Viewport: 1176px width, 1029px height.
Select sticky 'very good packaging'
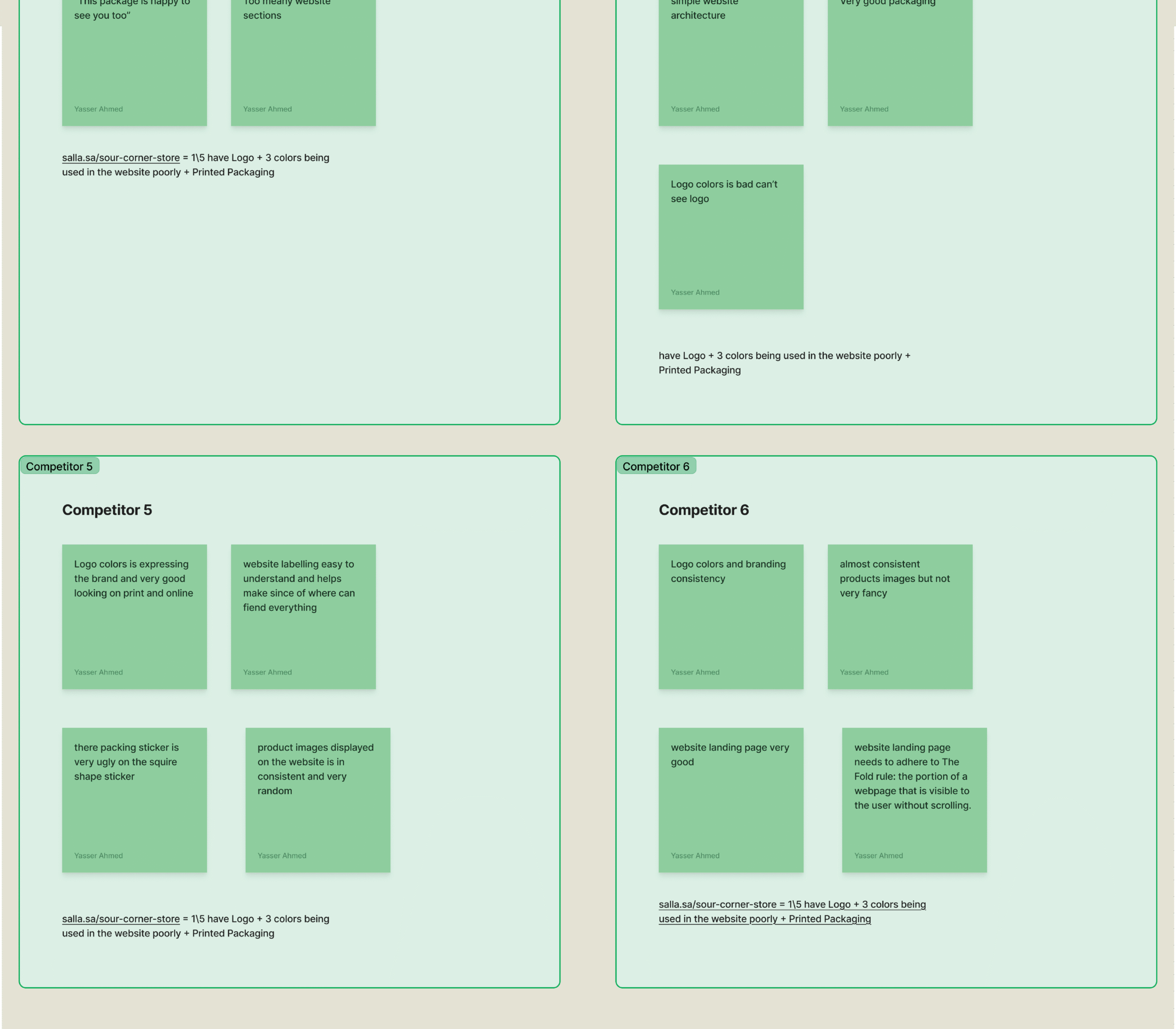tap(899, 63)
